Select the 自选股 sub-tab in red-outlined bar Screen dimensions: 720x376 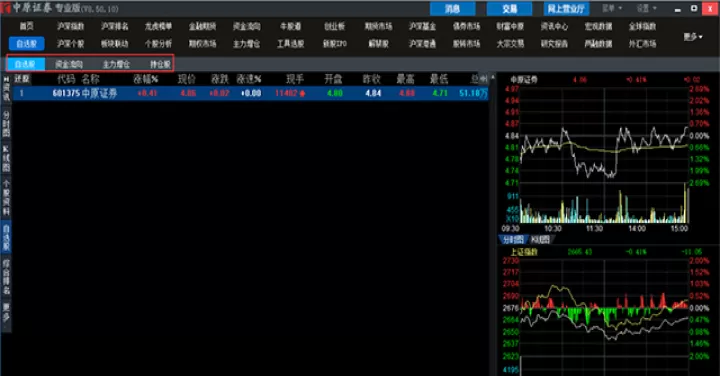point(26,64)
